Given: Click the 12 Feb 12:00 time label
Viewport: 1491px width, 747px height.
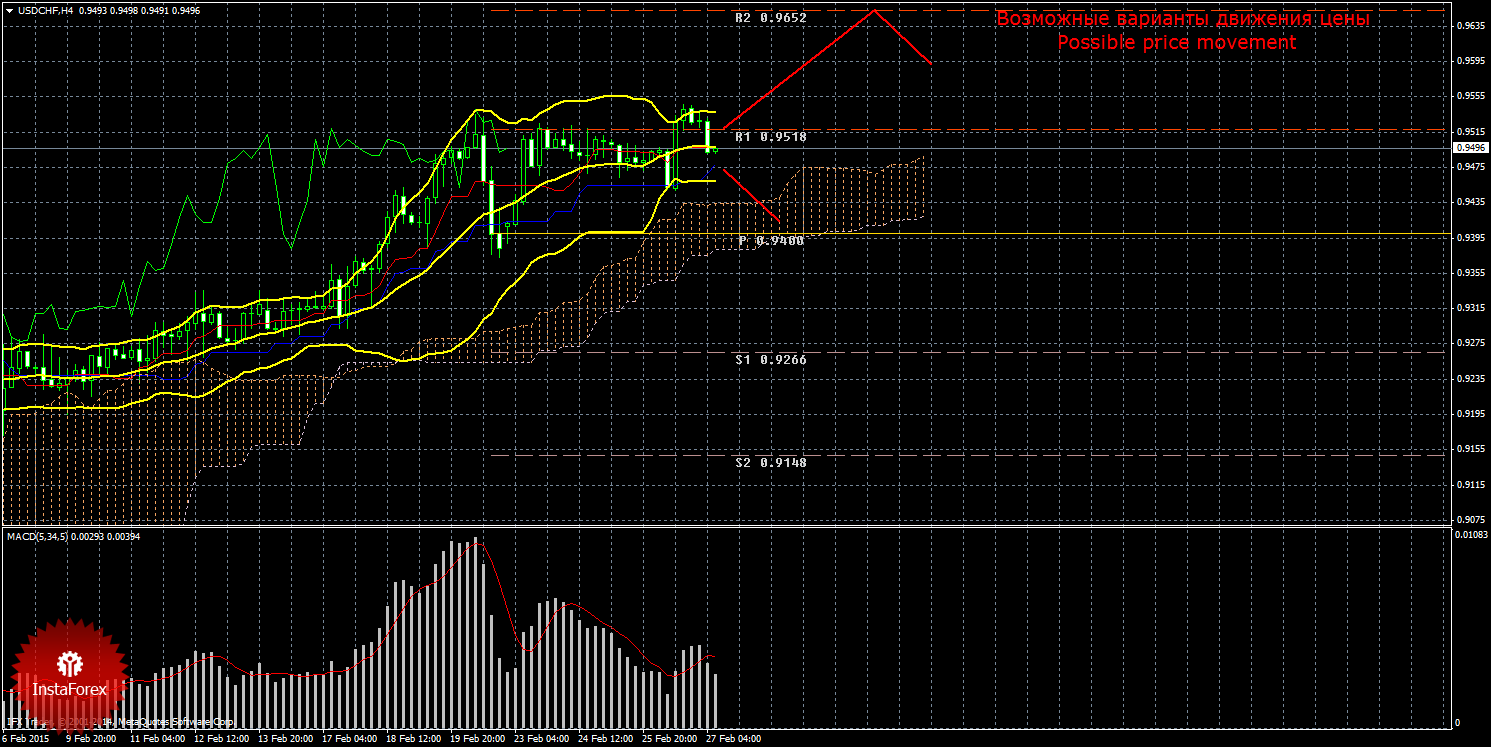Looking at the screenshot, I should (x=221, y=740).
